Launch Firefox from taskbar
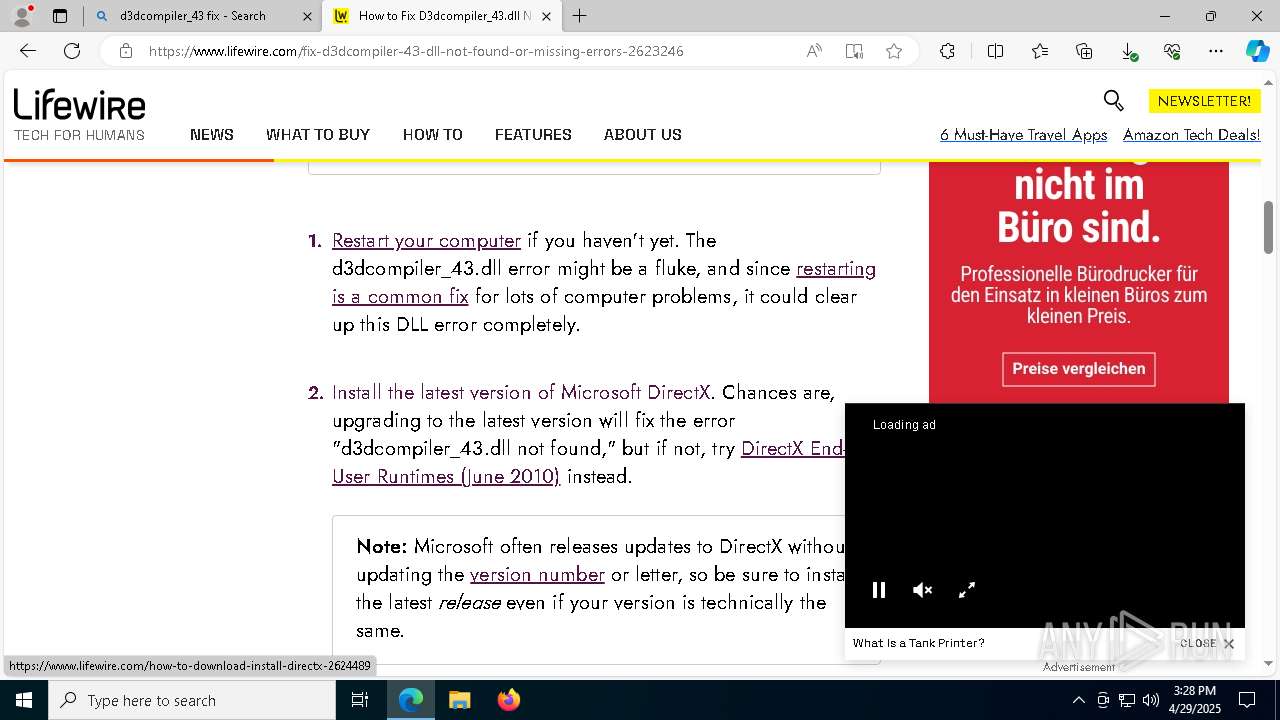Screen dimensions: 1280x720 pos(509,700)
